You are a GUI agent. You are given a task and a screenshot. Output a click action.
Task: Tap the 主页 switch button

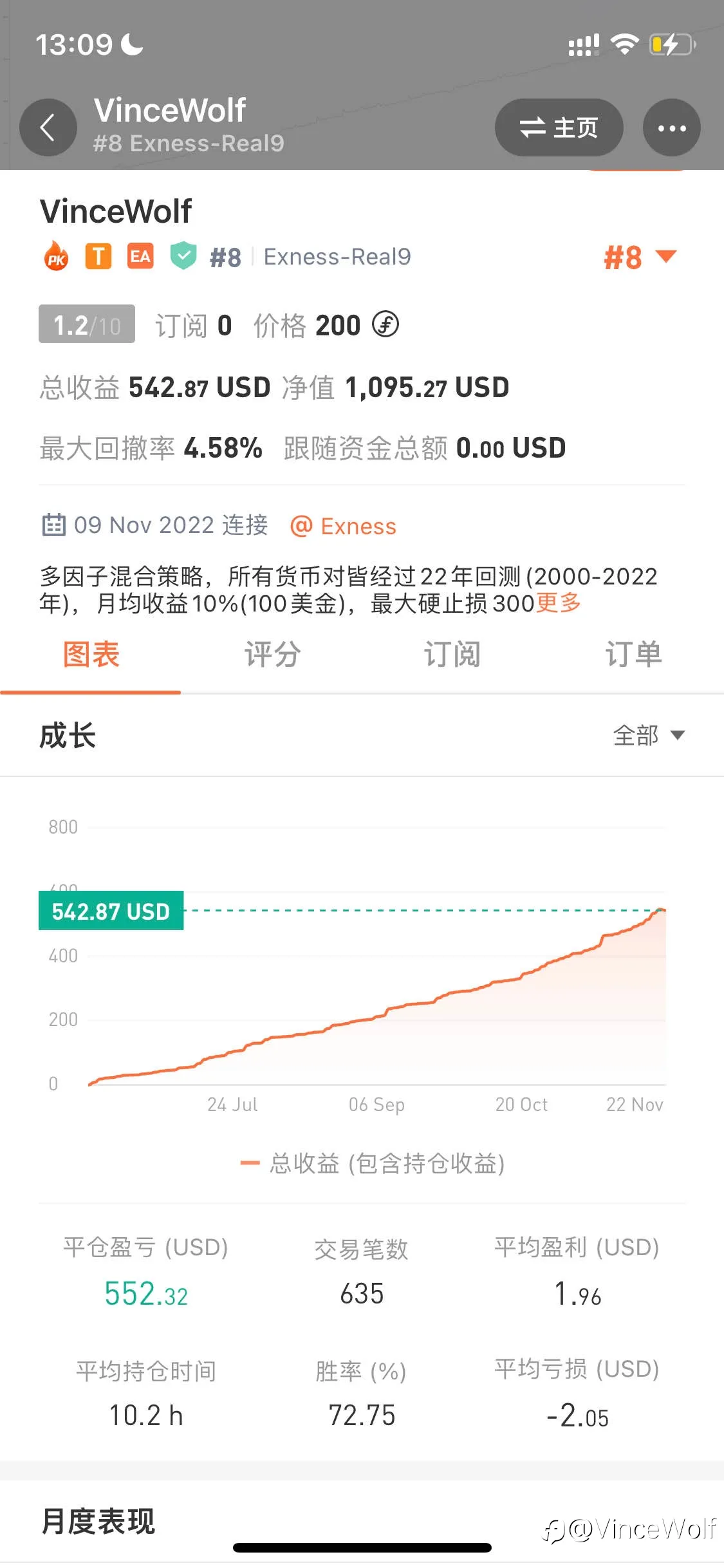(x=559, y=127)
